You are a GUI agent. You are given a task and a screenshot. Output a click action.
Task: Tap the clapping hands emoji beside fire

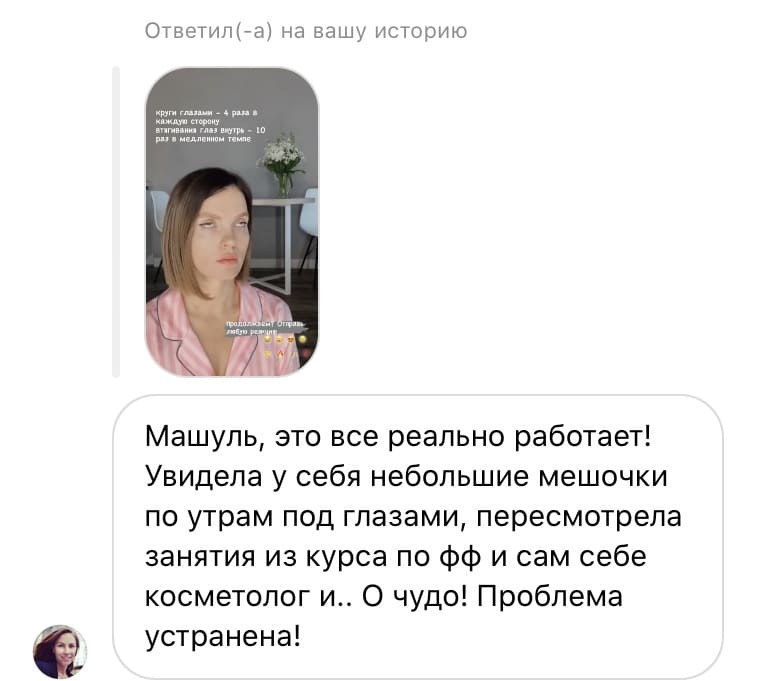(293, 355)
